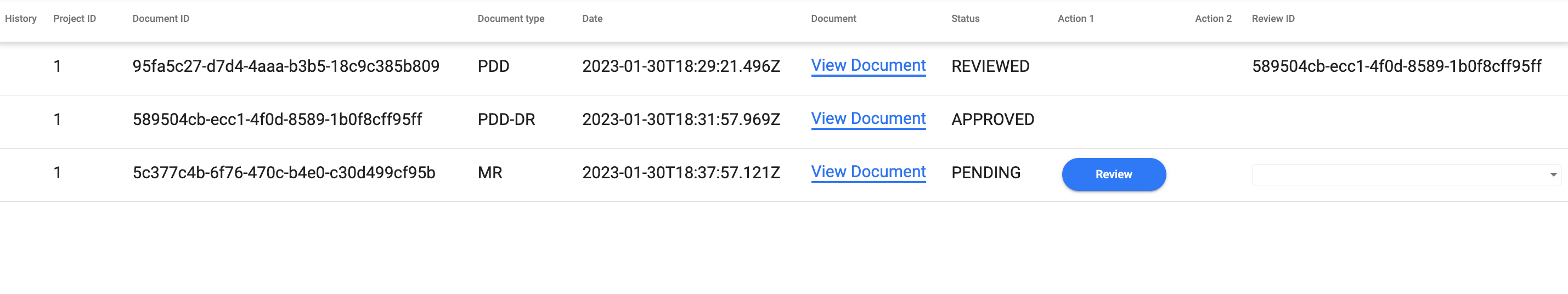Click the History column header
The width and height of the screenshot is (1568, 294).
point(21,19)
